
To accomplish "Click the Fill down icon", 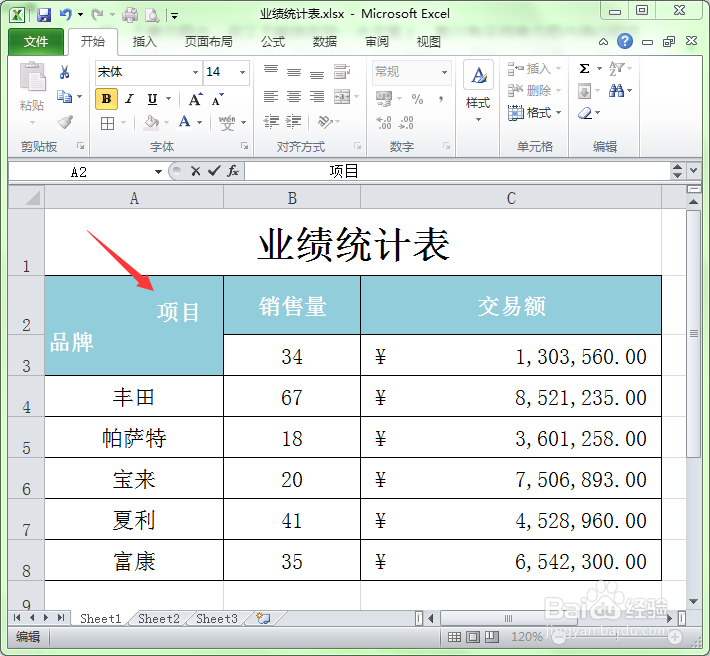I will (x=585, y=91).
